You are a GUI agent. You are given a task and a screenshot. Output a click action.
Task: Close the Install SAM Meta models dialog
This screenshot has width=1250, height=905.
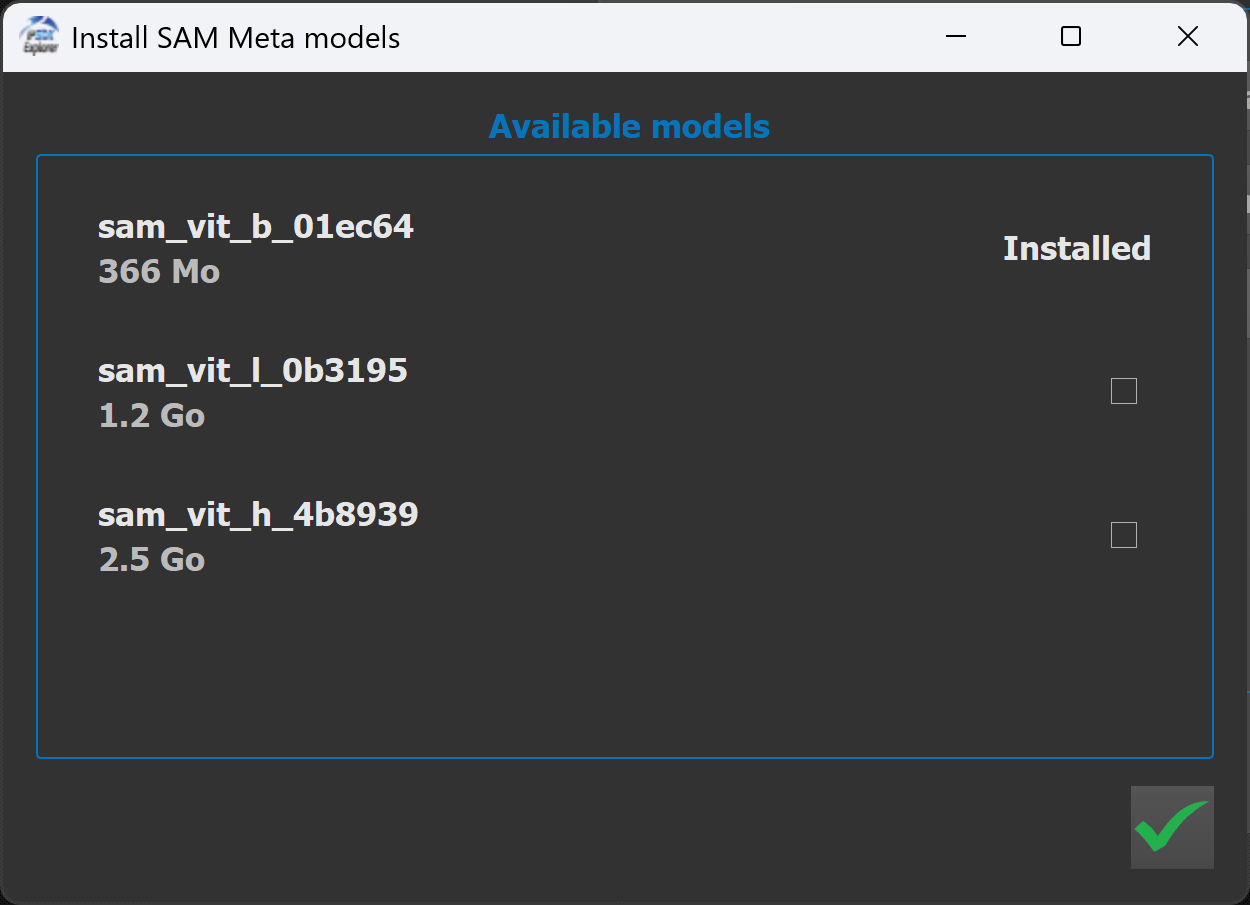click(1187, 38)
